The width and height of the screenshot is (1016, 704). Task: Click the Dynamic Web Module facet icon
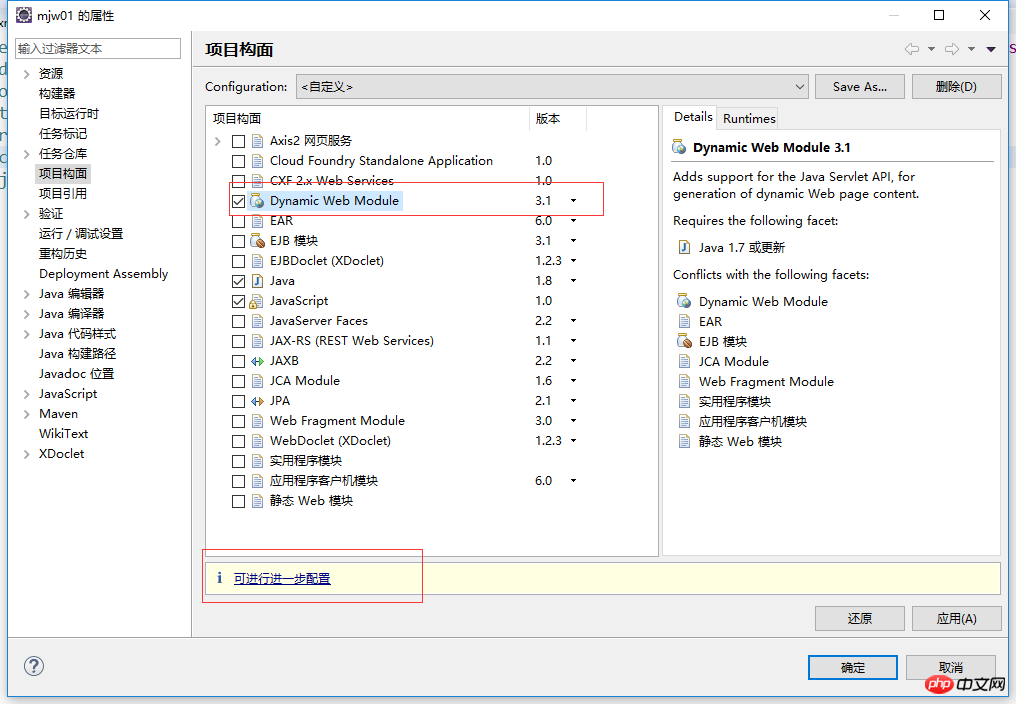(x=257, y=201)
